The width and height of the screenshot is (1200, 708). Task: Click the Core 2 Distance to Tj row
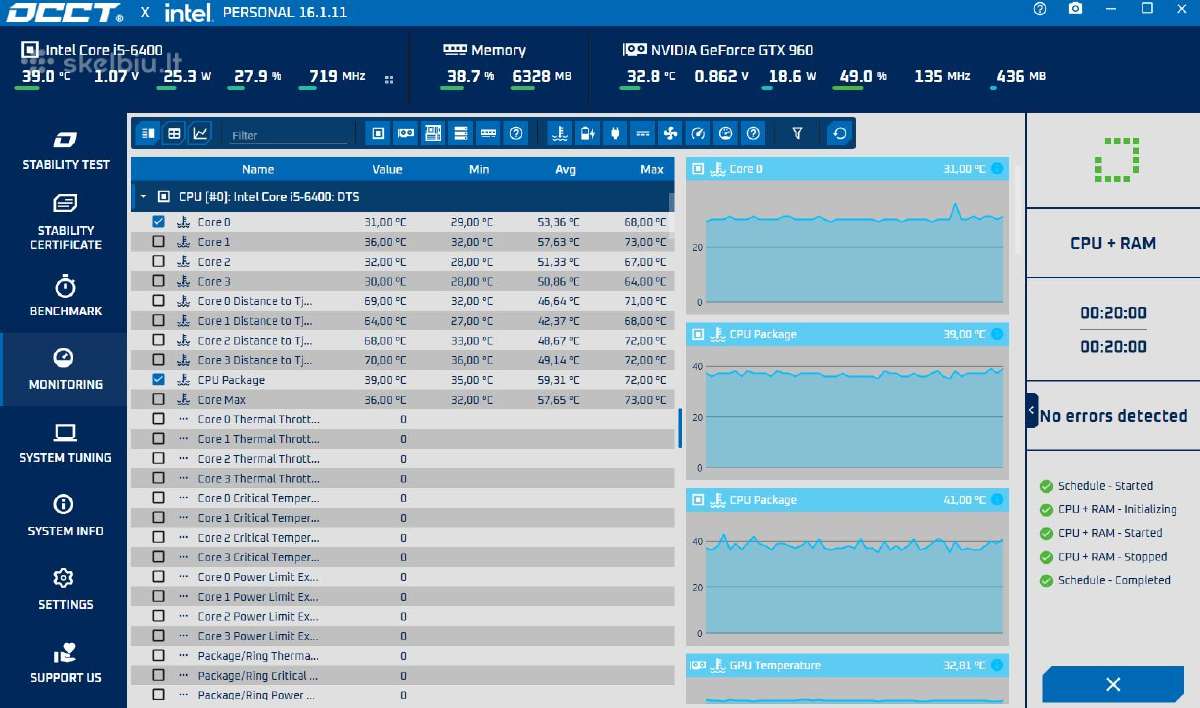point(403,340)
